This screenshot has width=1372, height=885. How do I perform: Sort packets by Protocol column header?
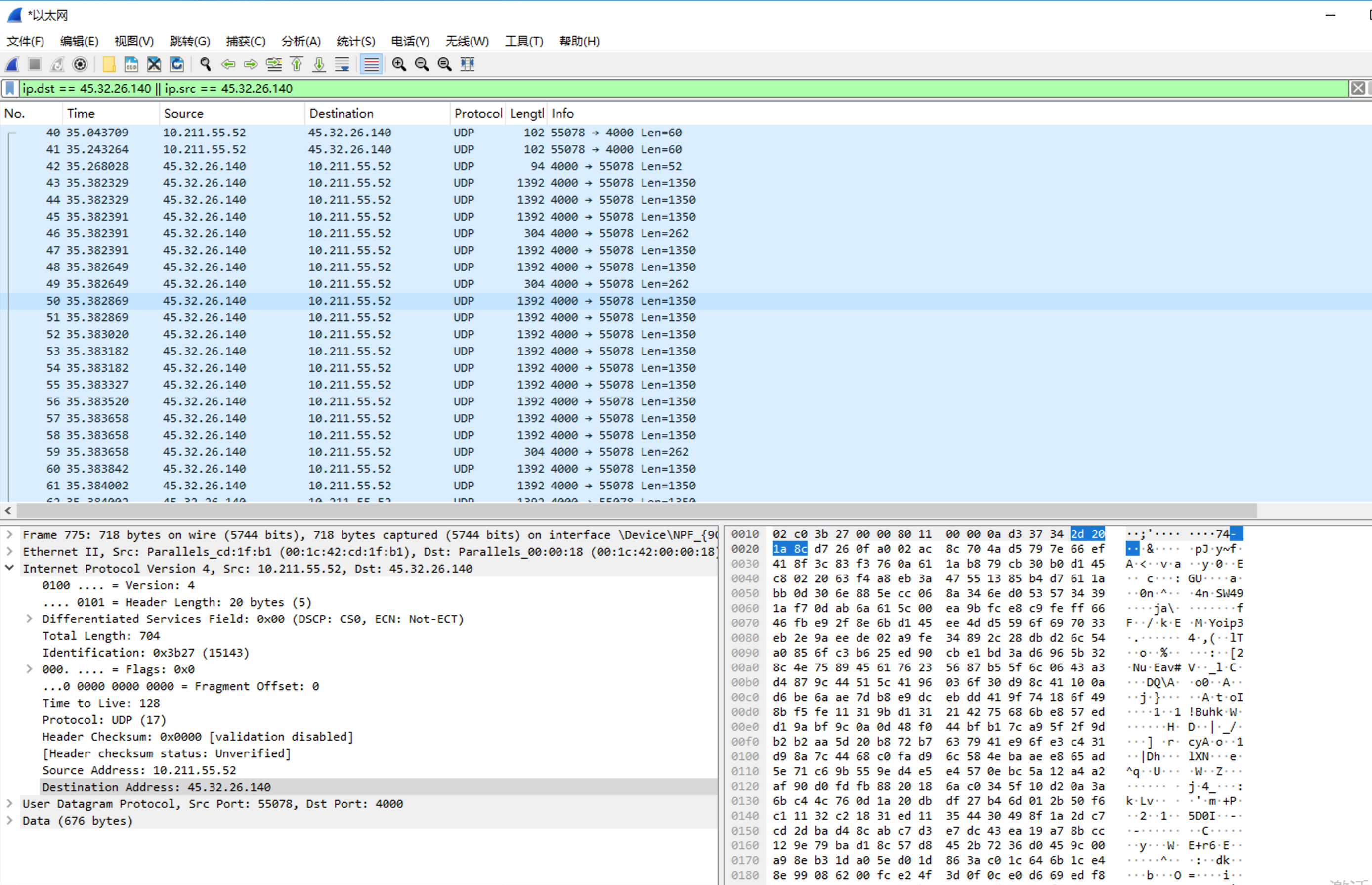pyautogui.click(x=477, y=113)
